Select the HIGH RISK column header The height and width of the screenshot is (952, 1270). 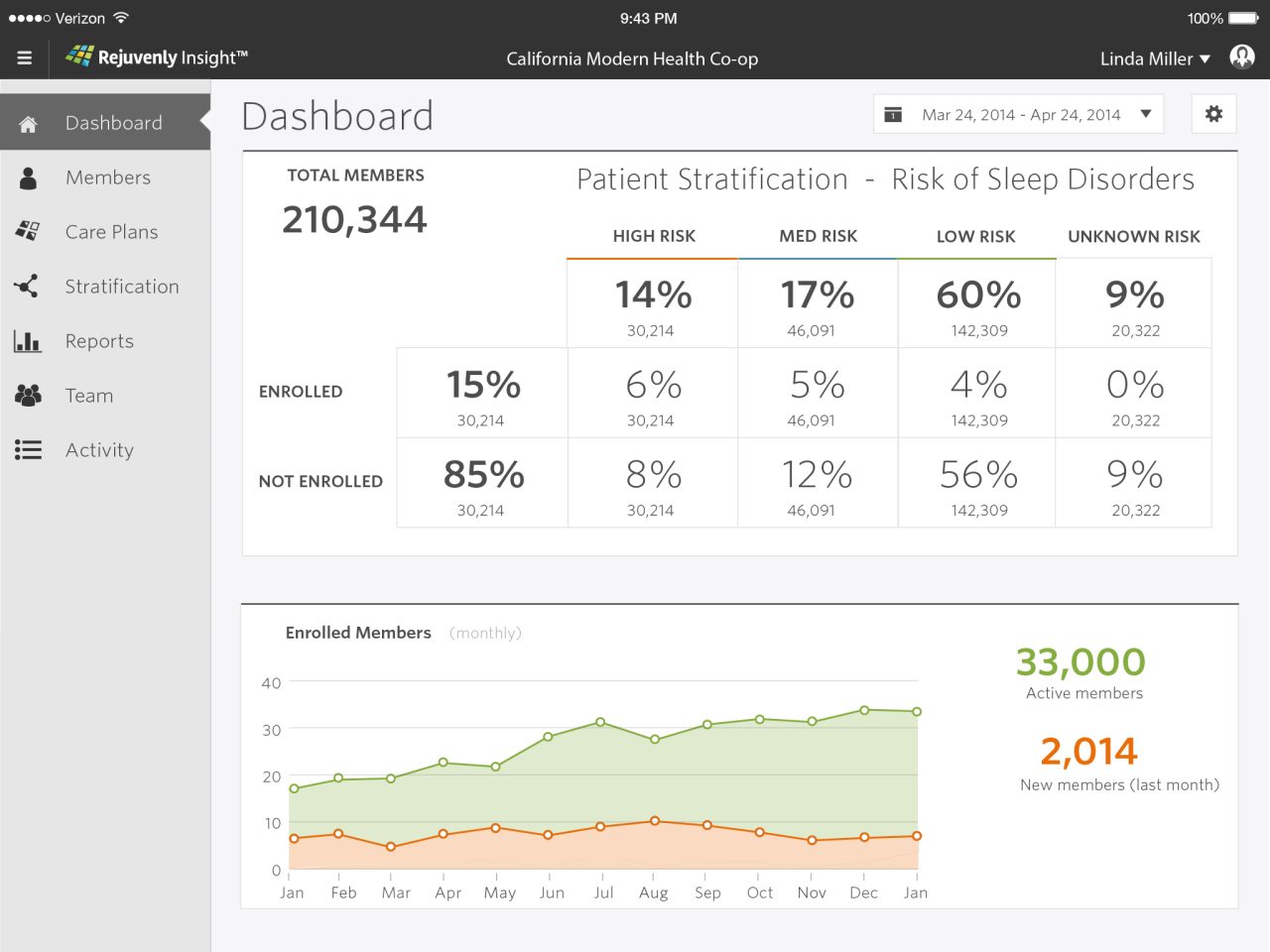(654, 236)
